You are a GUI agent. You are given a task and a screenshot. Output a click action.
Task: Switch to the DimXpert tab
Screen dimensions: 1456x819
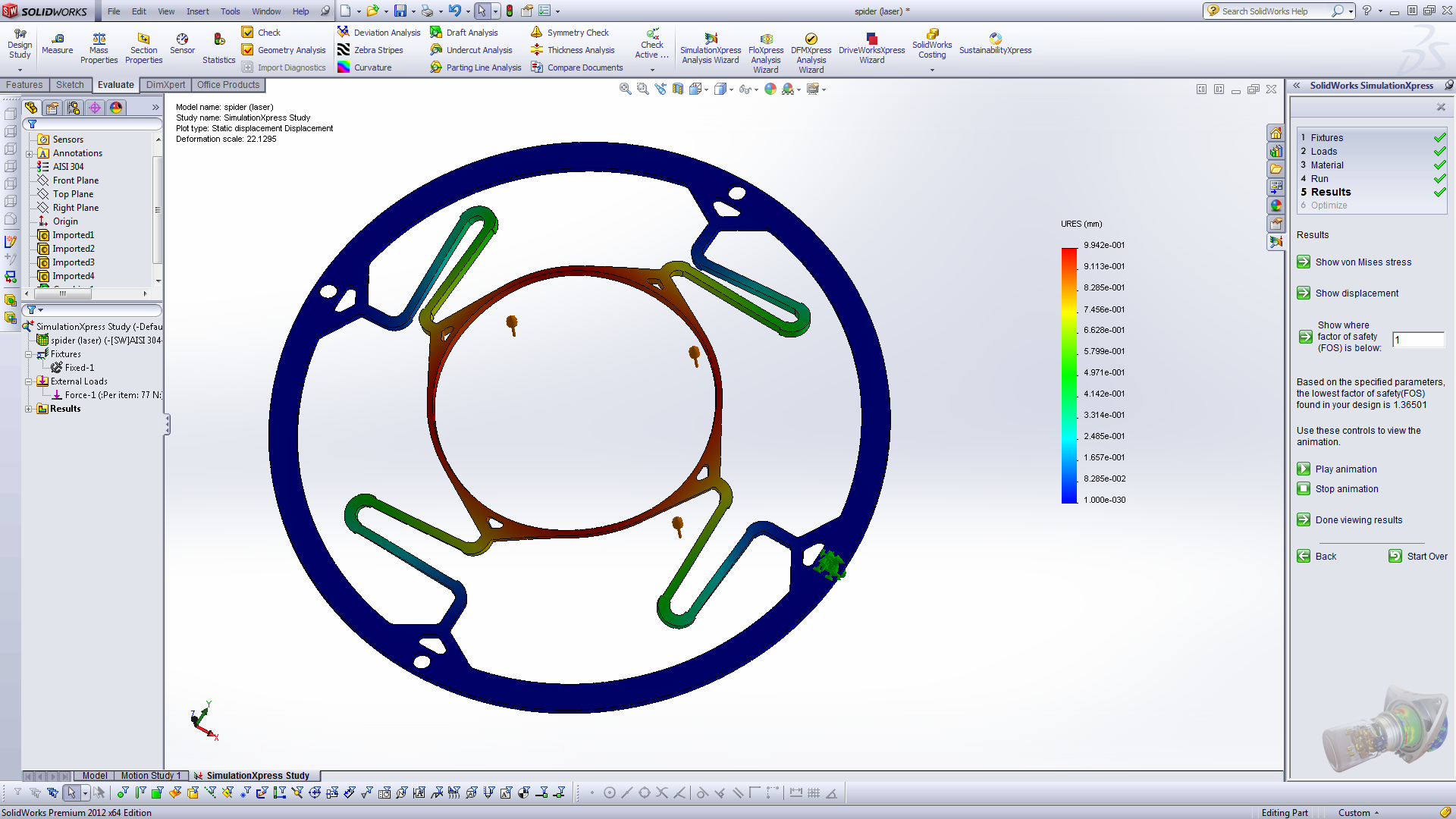[x=165, y=85]
